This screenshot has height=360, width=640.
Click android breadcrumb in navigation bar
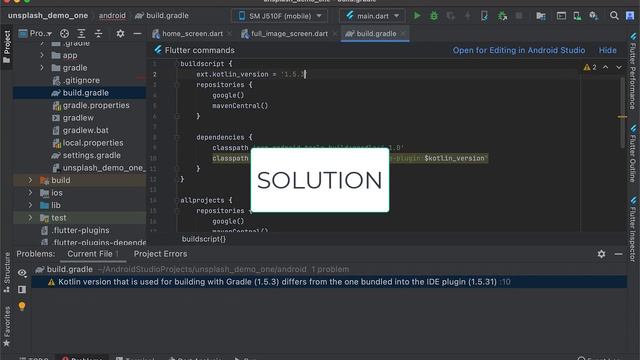click(112, 16)
